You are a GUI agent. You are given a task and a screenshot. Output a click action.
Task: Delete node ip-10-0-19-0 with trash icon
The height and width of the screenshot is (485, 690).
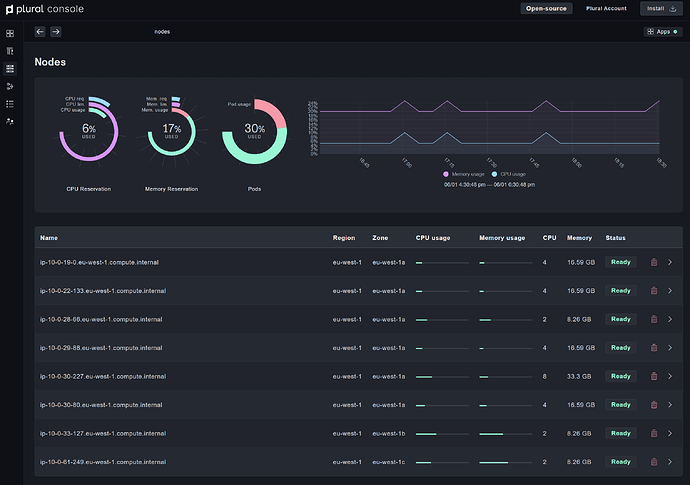(x=654, y=262)
